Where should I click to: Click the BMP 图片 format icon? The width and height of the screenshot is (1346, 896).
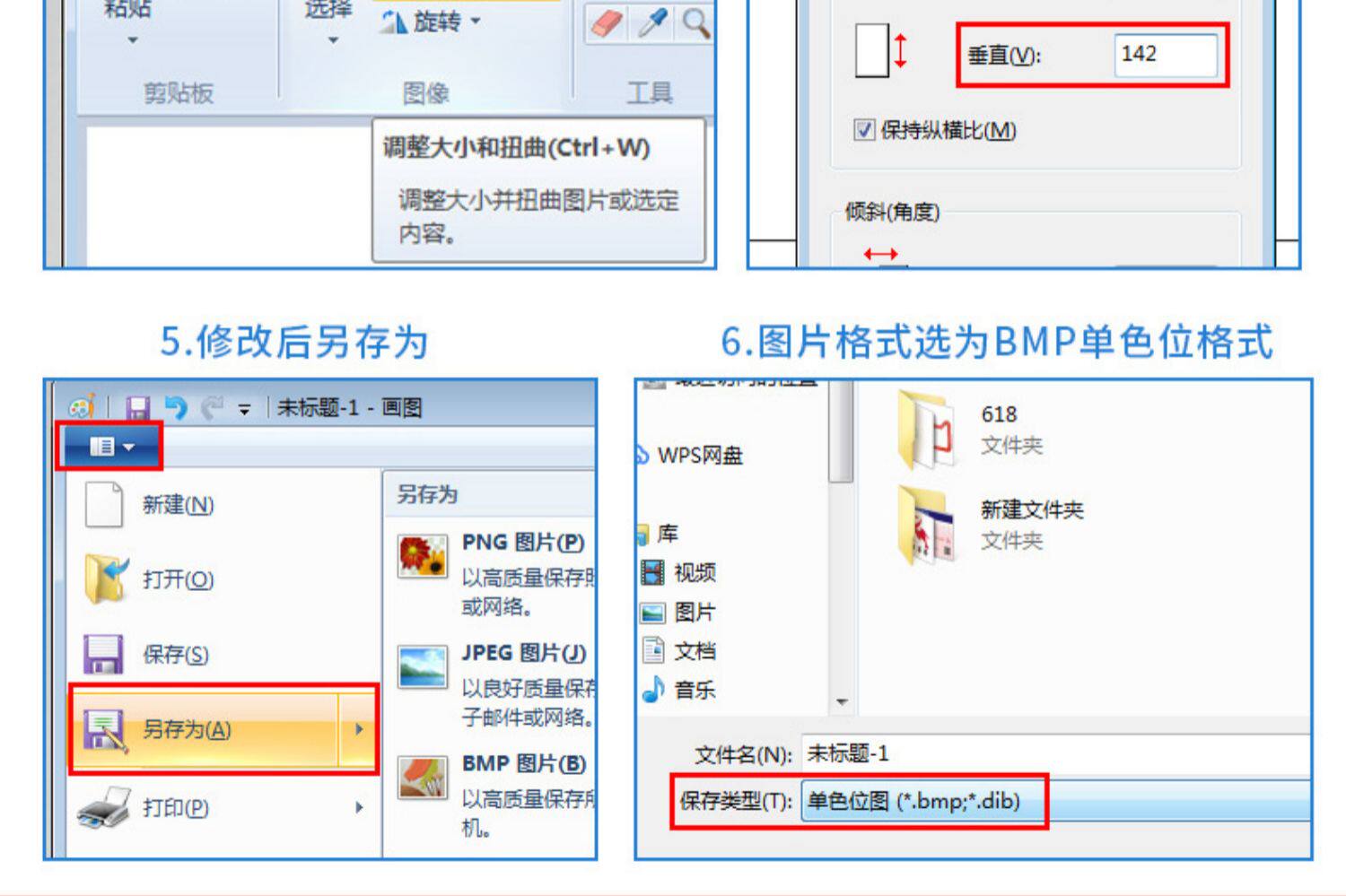(423, 778)
